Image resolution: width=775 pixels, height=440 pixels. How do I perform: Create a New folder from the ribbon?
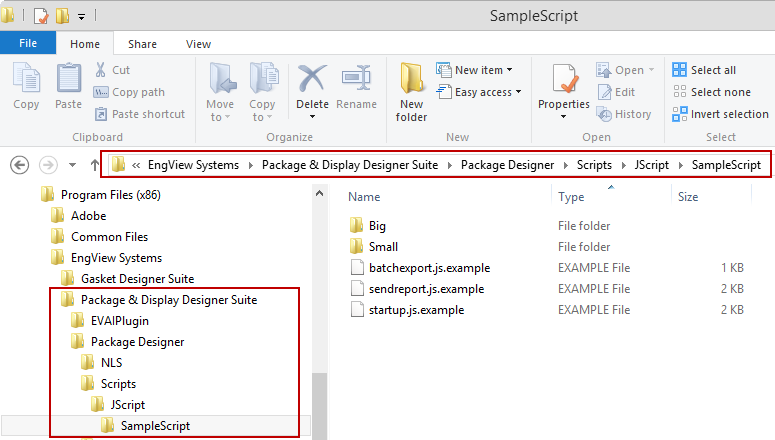411,93
